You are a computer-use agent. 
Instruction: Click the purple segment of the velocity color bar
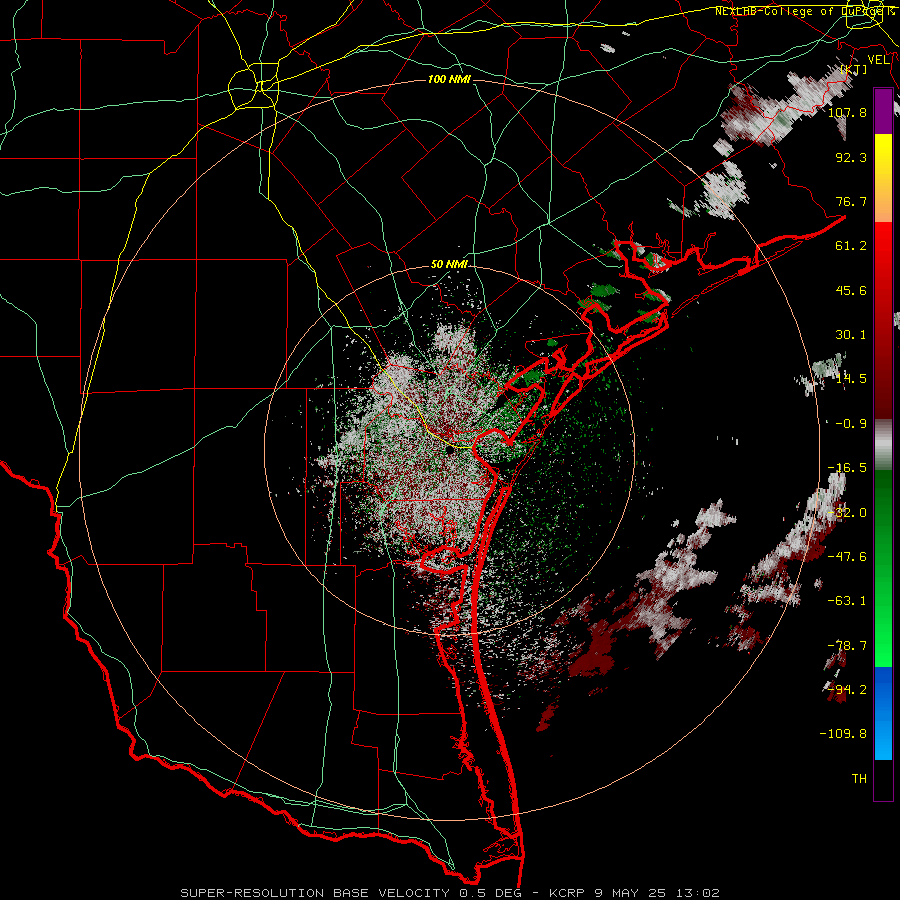tap(883, 112)
